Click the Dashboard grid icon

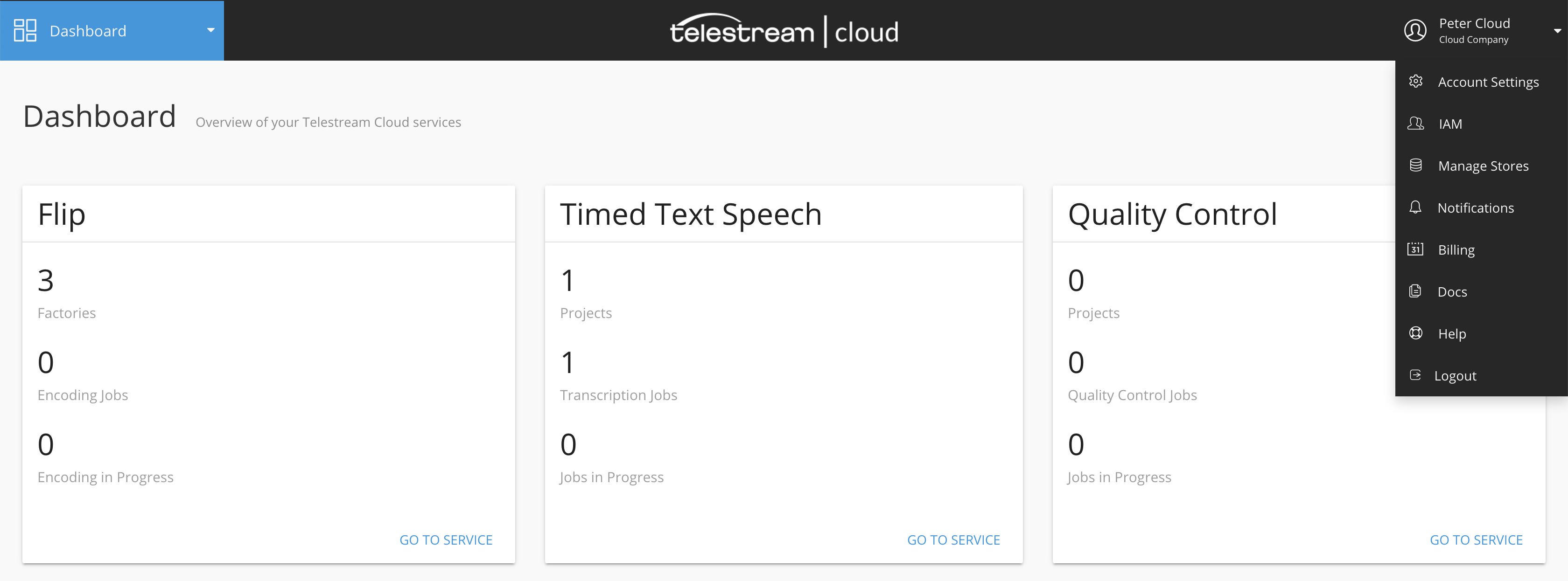[x=25, y=30]
